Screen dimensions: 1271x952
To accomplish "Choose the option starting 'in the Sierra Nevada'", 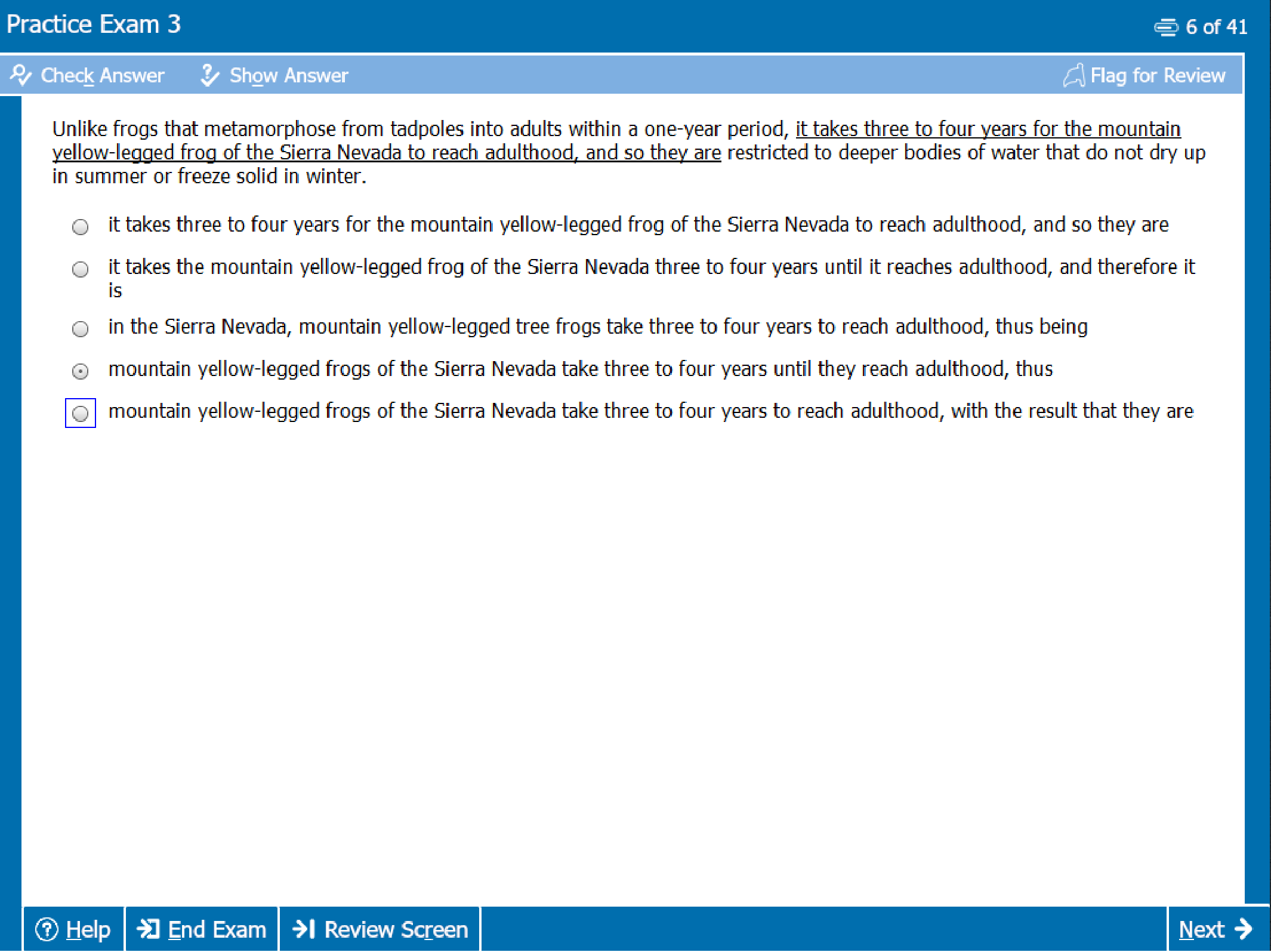I will pyautogui.click(x=80, y=329).
